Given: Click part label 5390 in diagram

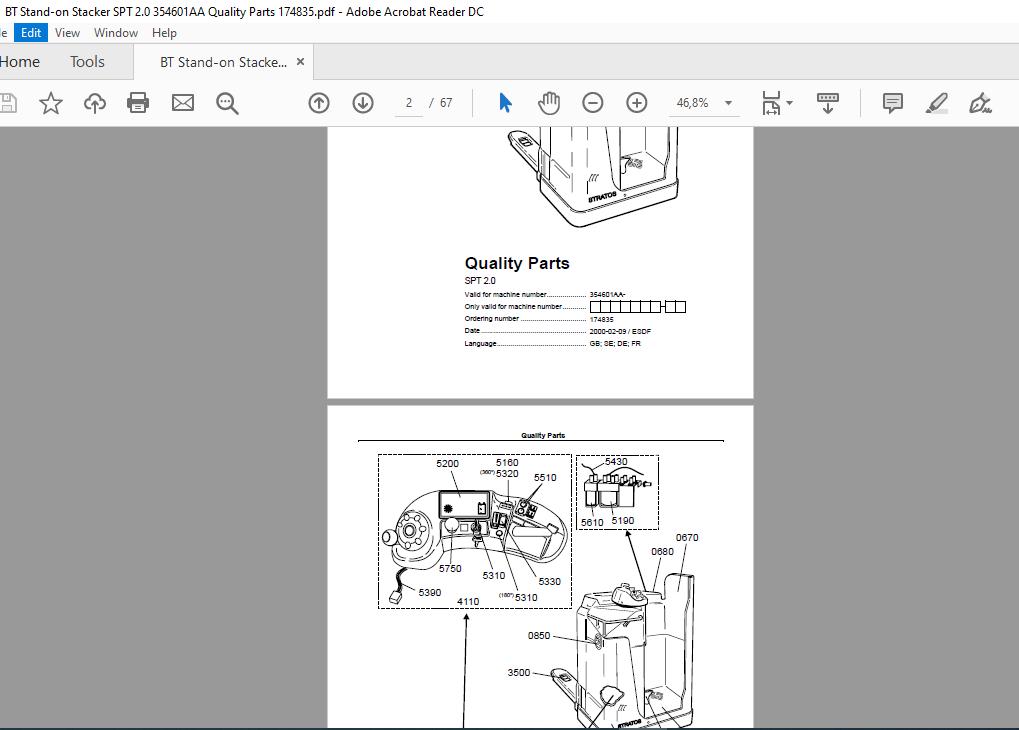Looking at the screenshot, I should click(430, 593).
